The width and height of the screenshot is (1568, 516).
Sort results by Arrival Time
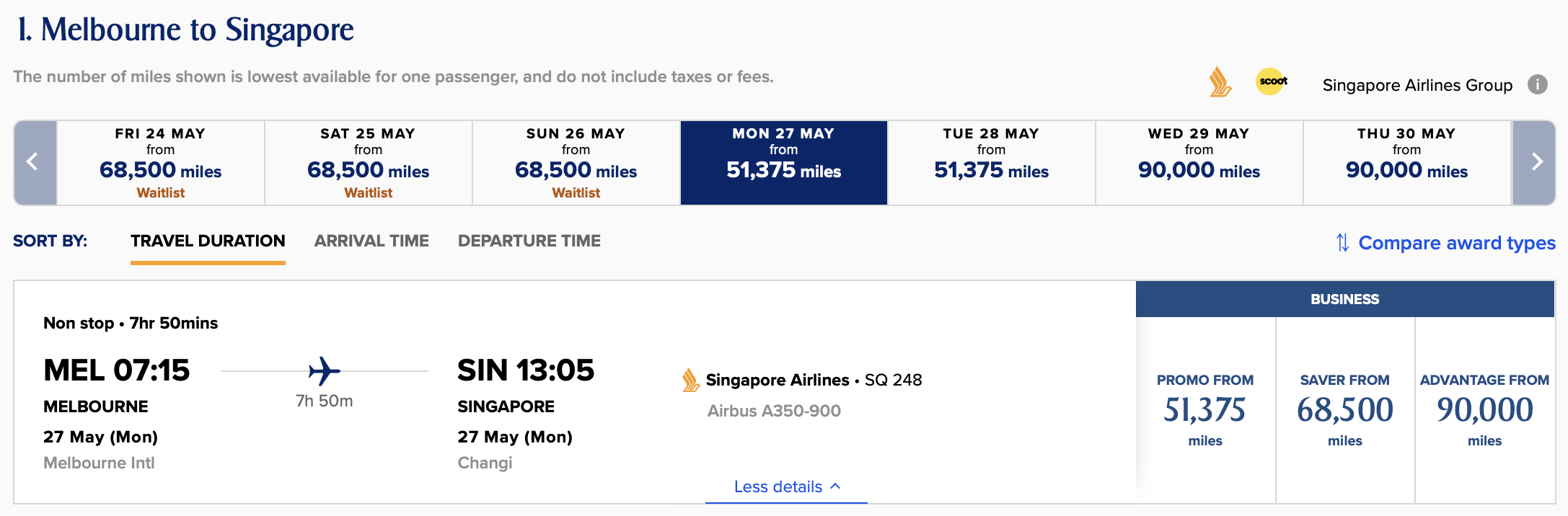tap(371, 241)
